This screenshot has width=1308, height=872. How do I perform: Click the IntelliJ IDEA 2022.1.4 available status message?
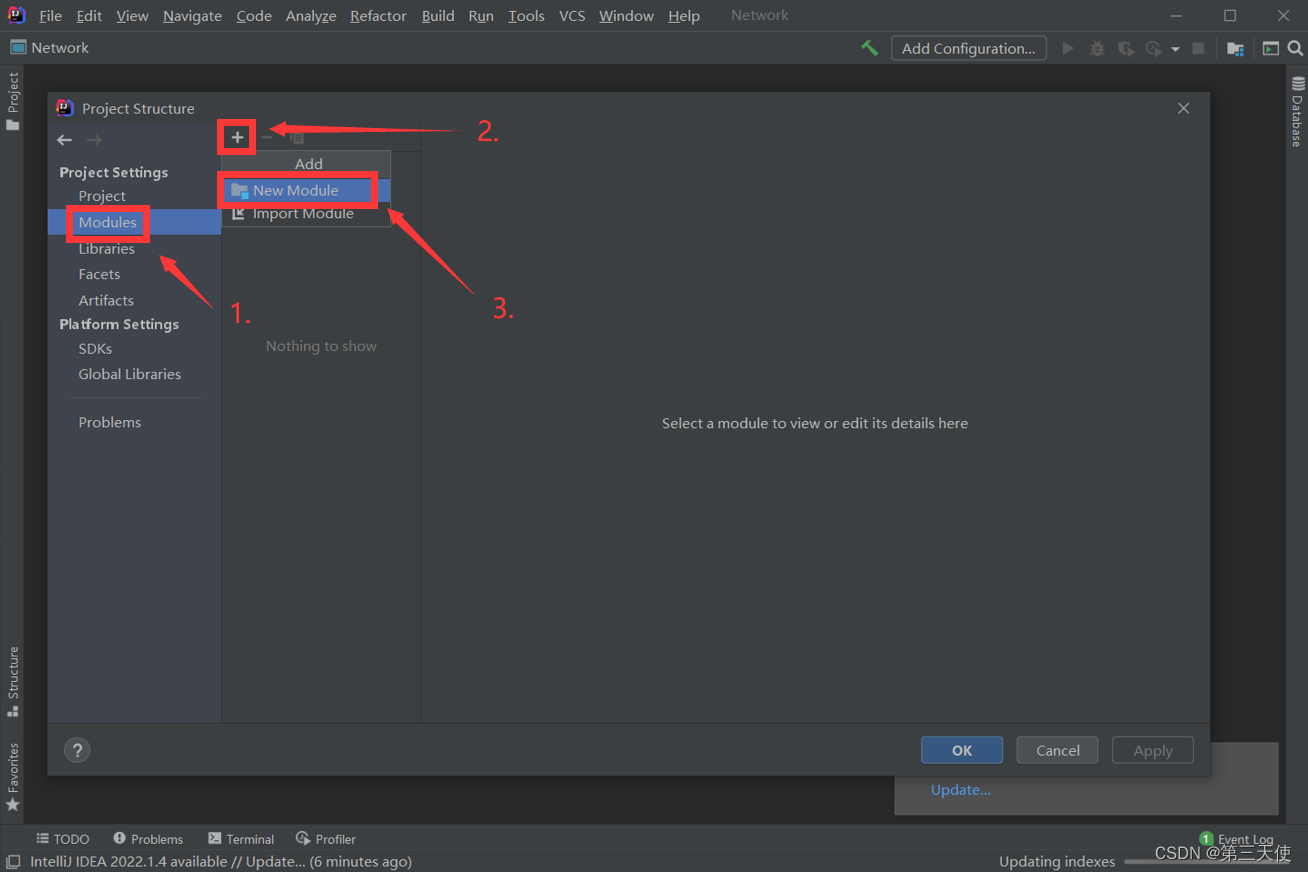[221, 862]
